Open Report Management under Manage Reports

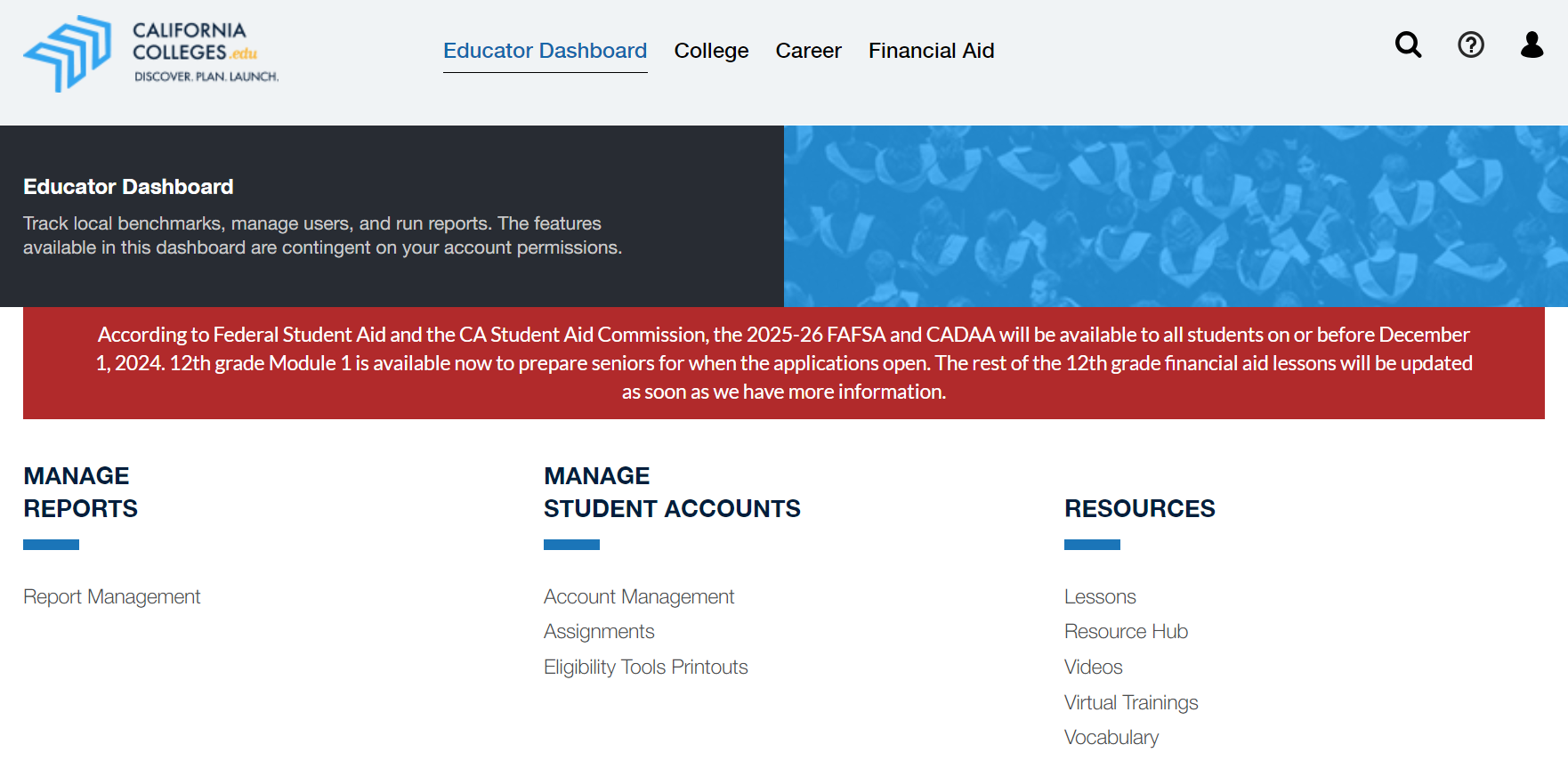coord(111,596)
